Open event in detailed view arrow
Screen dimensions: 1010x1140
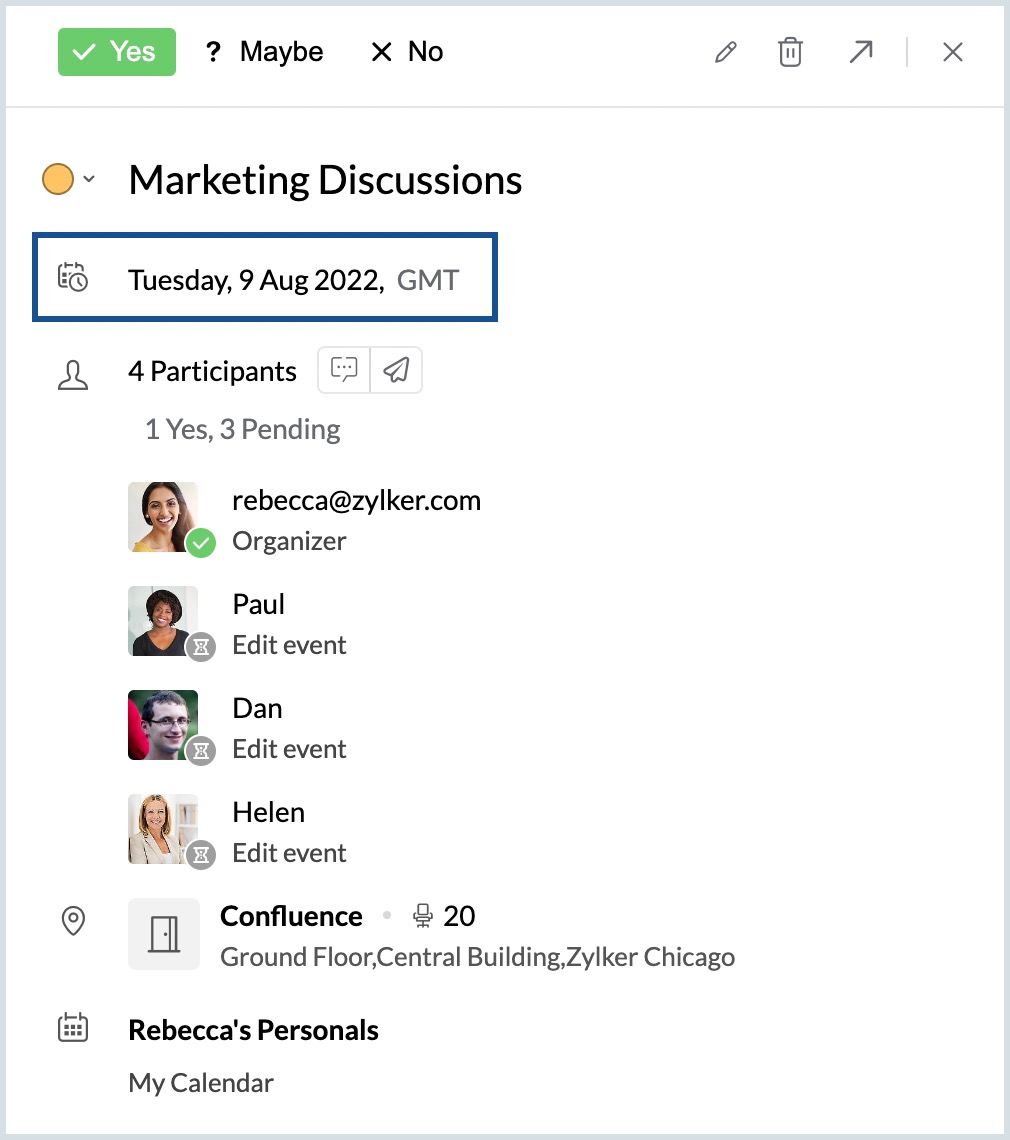(x=860, y=53)
